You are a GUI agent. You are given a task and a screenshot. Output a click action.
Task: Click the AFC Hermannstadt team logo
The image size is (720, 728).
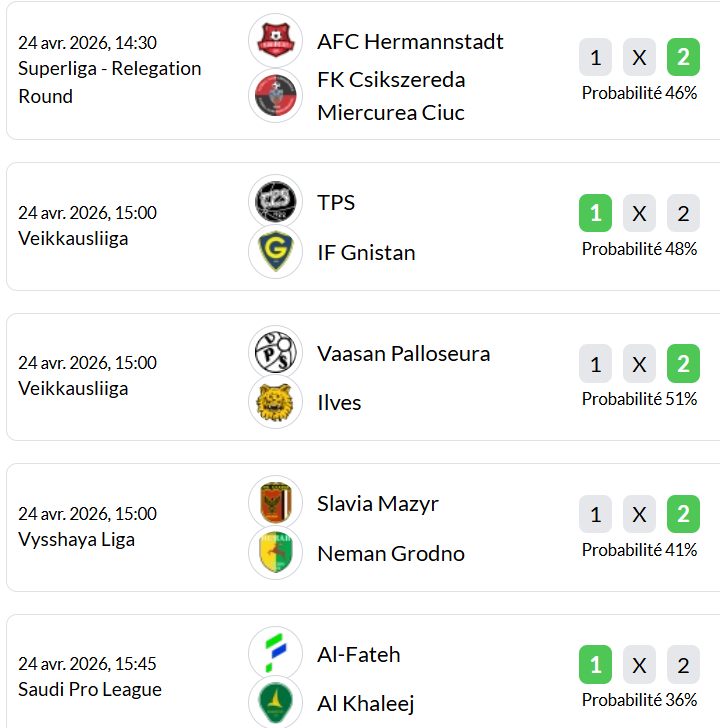pyautogui.click(x=275, y=41)
